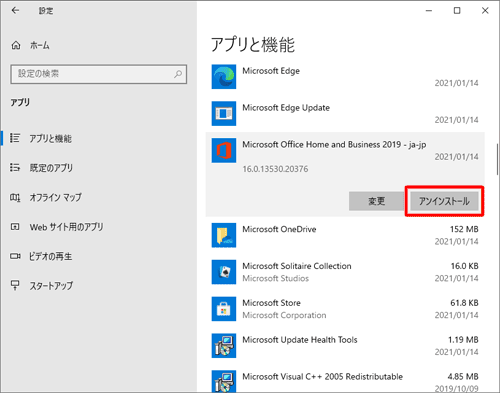This screenshot has width=500, height=393.
Task: Maximize the 設定 window
Action: point(457,11)
